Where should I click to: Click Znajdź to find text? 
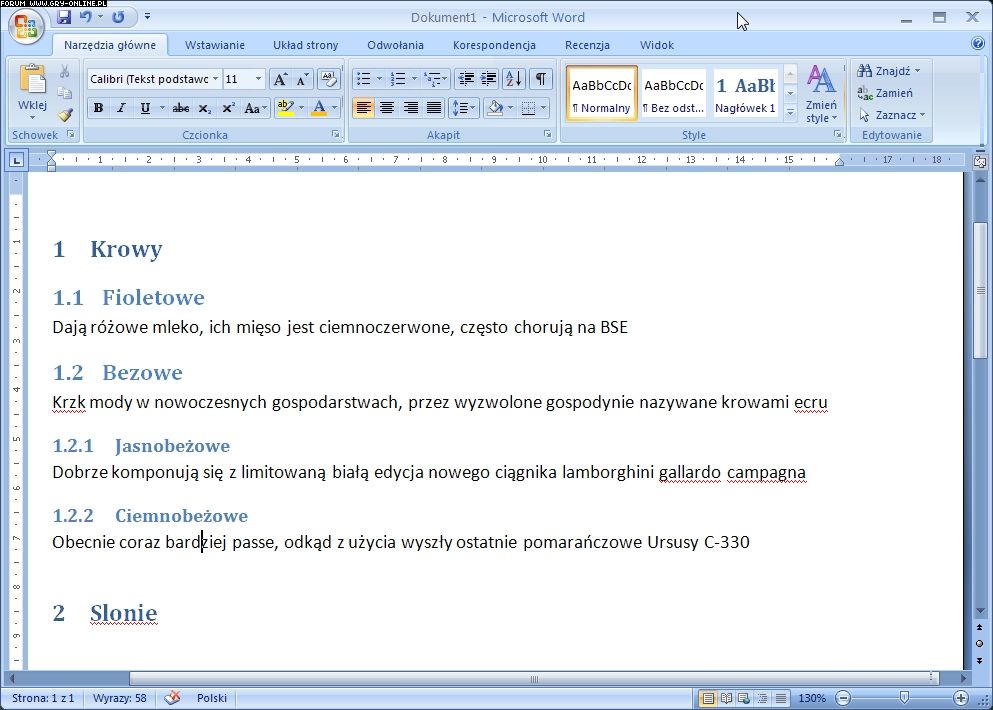(889, 71)
